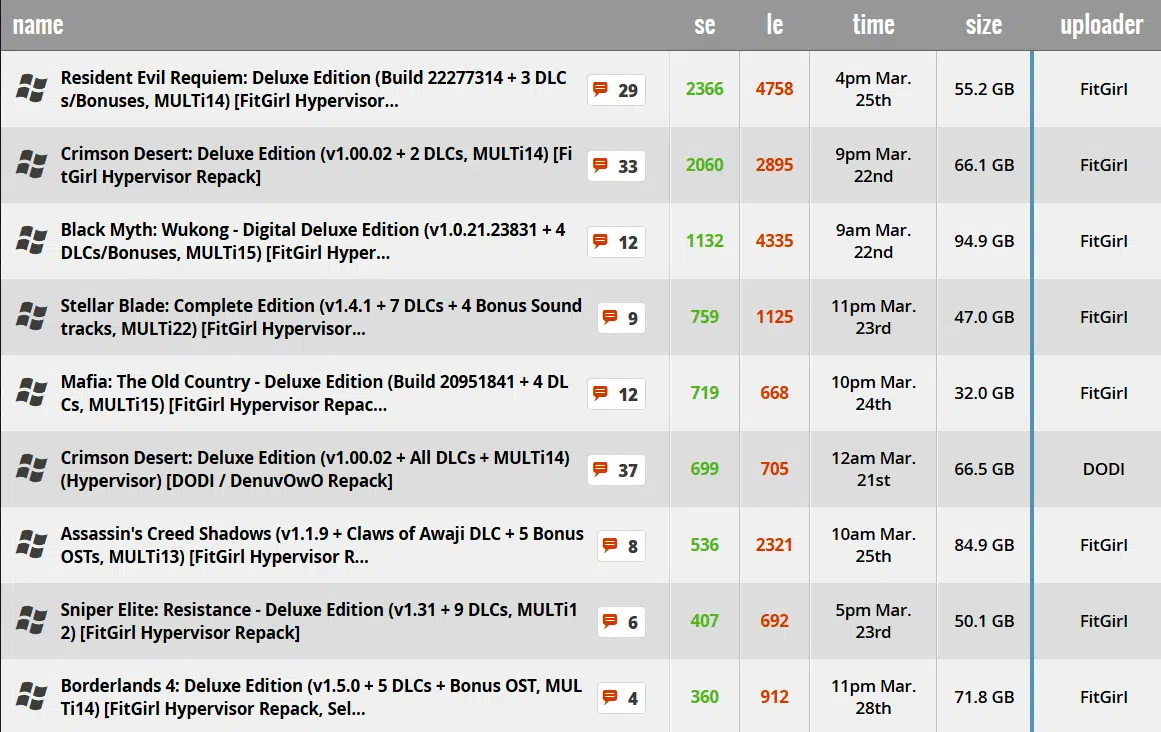This screenshot has width=1161, height=732.
Task: Open the DODI uploader profile
Action: (x=1103, y=469)
